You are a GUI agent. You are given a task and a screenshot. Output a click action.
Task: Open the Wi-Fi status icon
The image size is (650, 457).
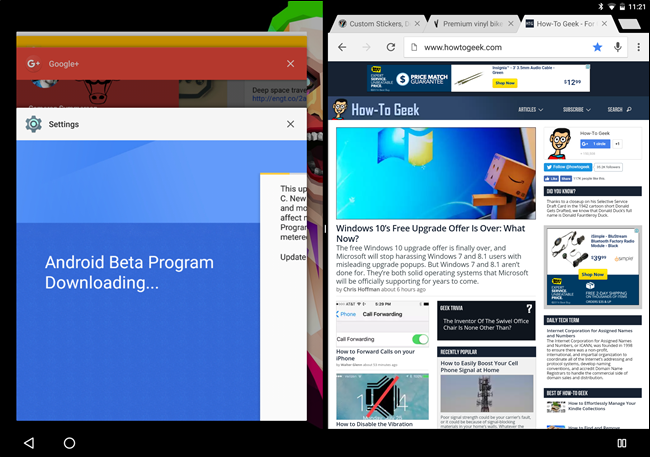pos(611,7)
